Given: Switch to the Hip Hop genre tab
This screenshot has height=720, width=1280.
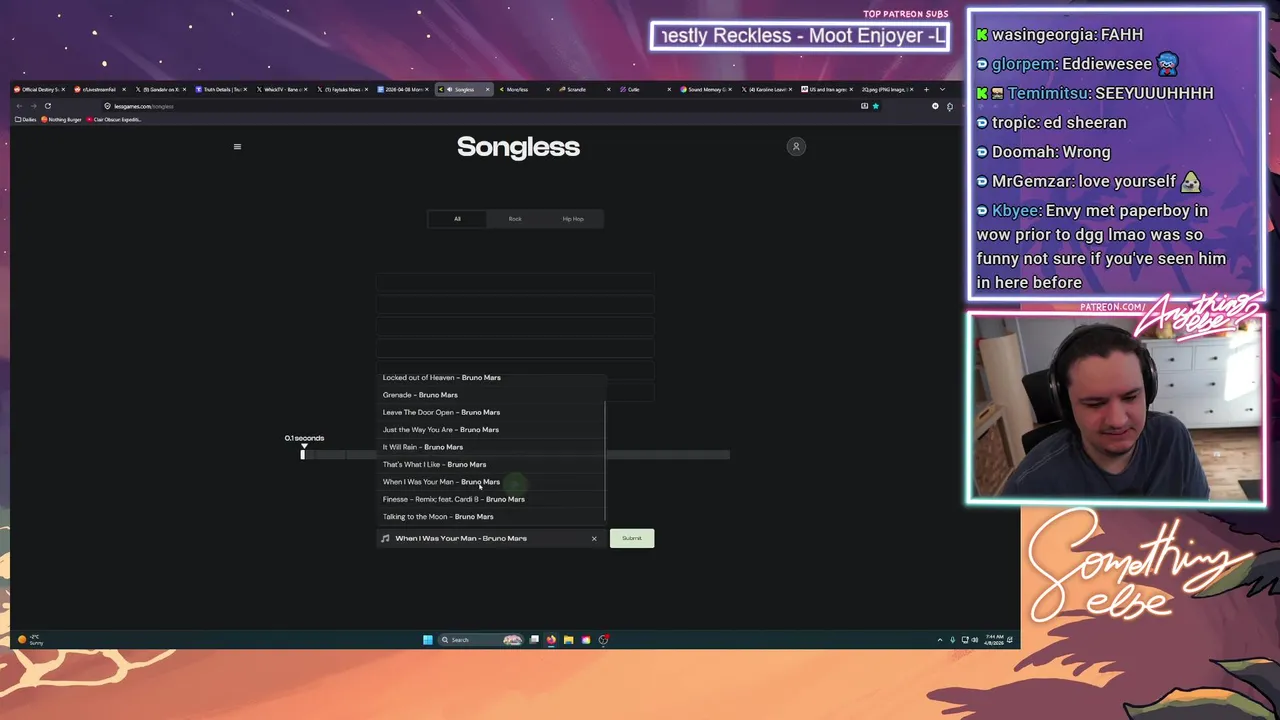Looking at the screenshot, I should tap(573, 219).
